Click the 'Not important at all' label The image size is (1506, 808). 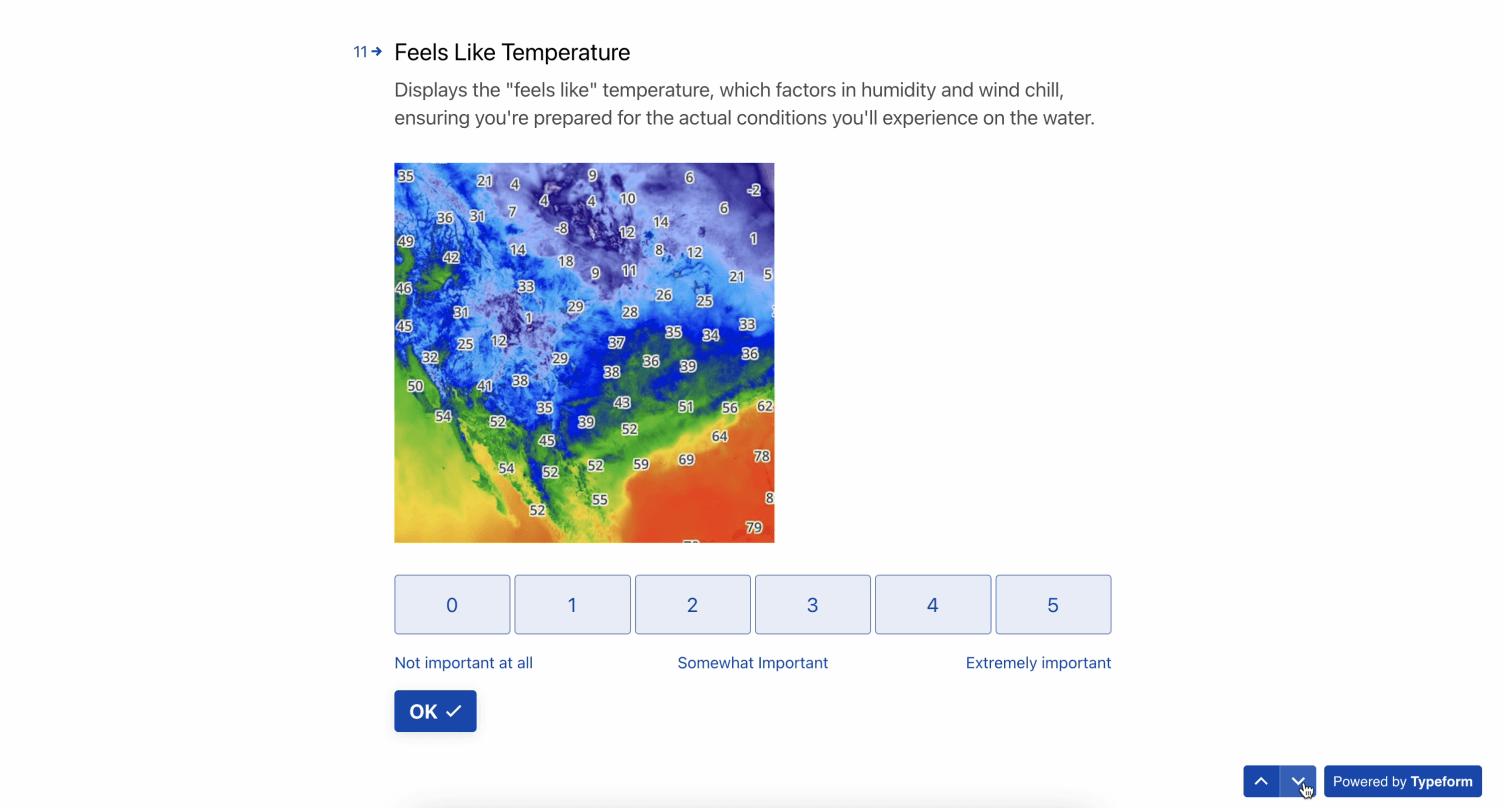(463, 663)
